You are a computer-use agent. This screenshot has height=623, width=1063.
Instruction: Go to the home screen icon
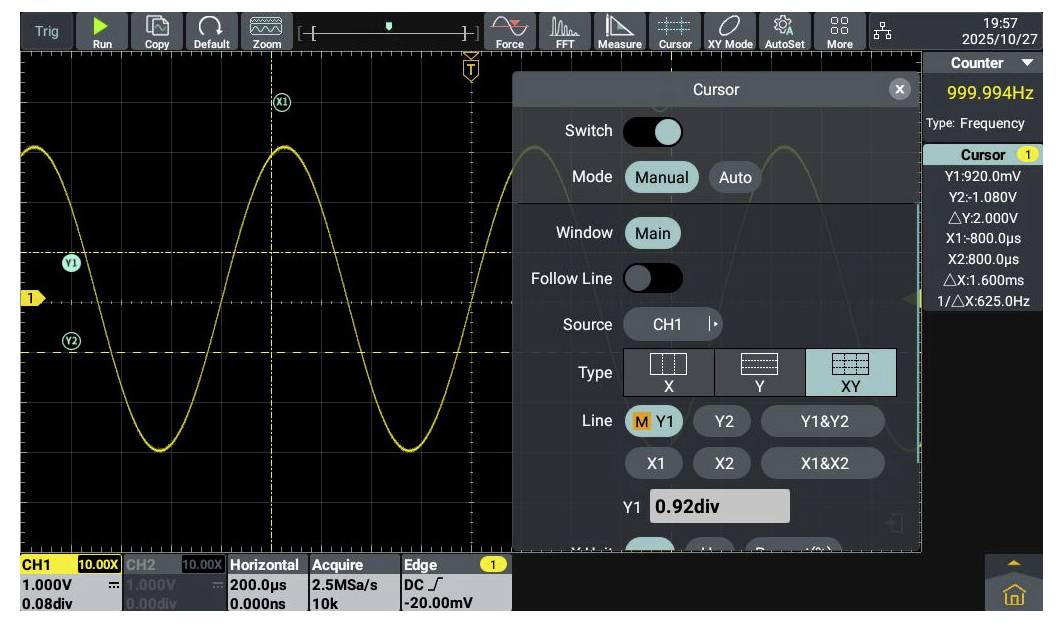1014,596
